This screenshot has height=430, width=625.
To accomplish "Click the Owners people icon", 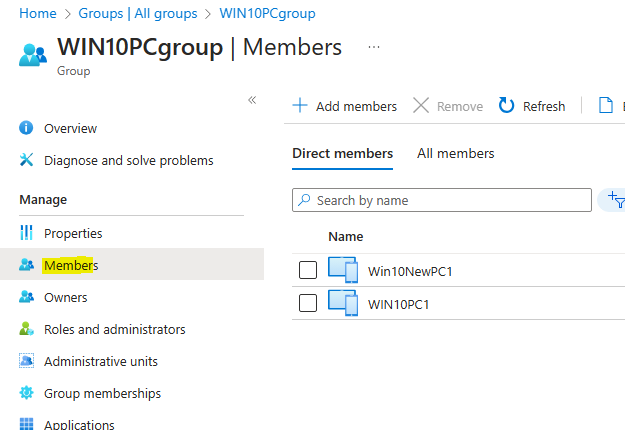I will click(26, 297).
